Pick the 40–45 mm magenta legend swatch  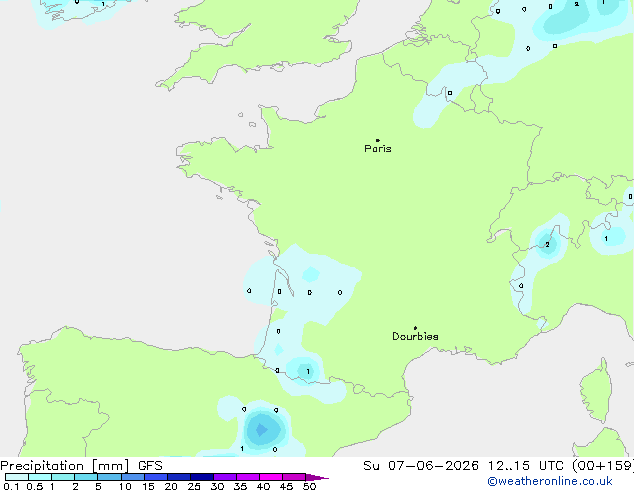coord(271,477)
